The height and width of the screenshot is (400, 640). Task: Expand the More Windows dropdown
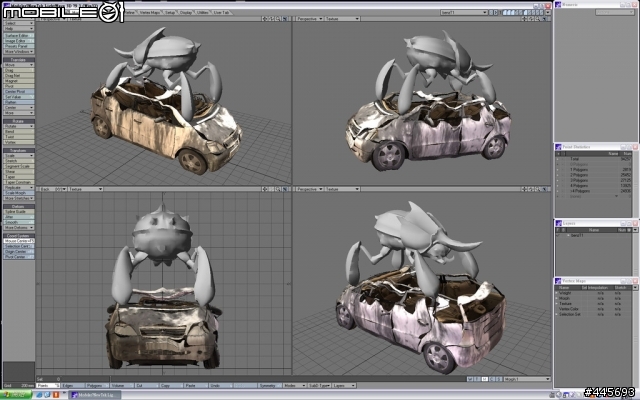[x=19, y=51]
